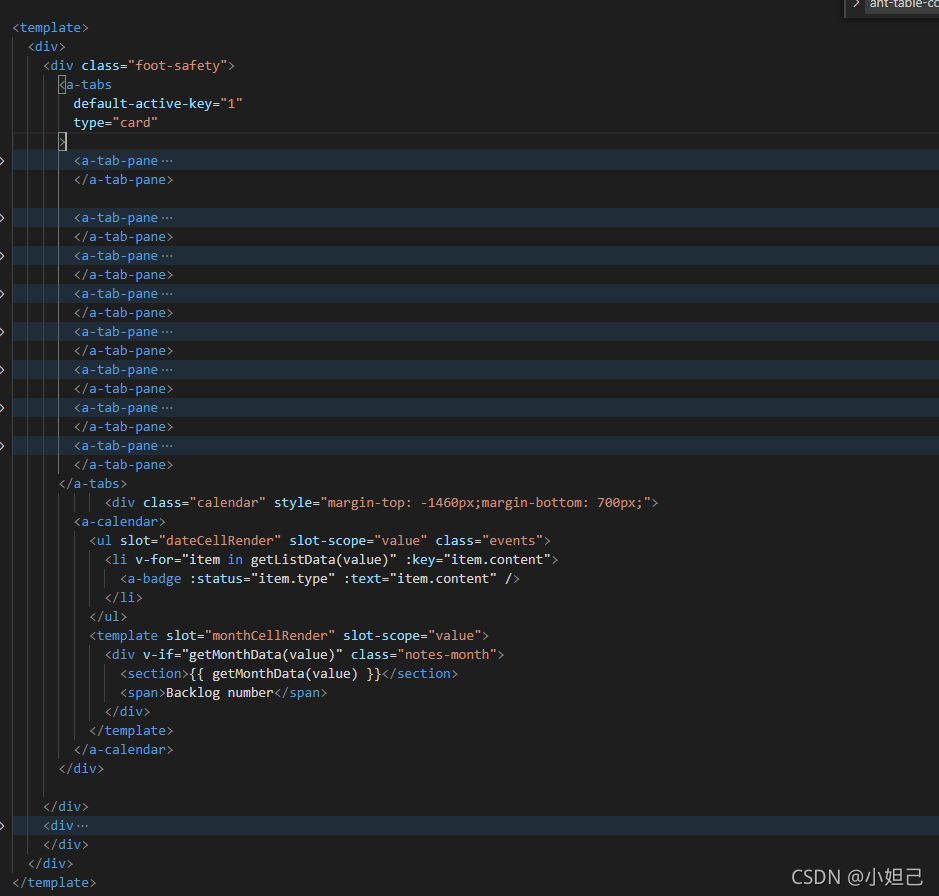The height and width of the screenshot is (896, 939).
Task: Click the <a-calendar> opening tag
Action: (x=120, y=522)
